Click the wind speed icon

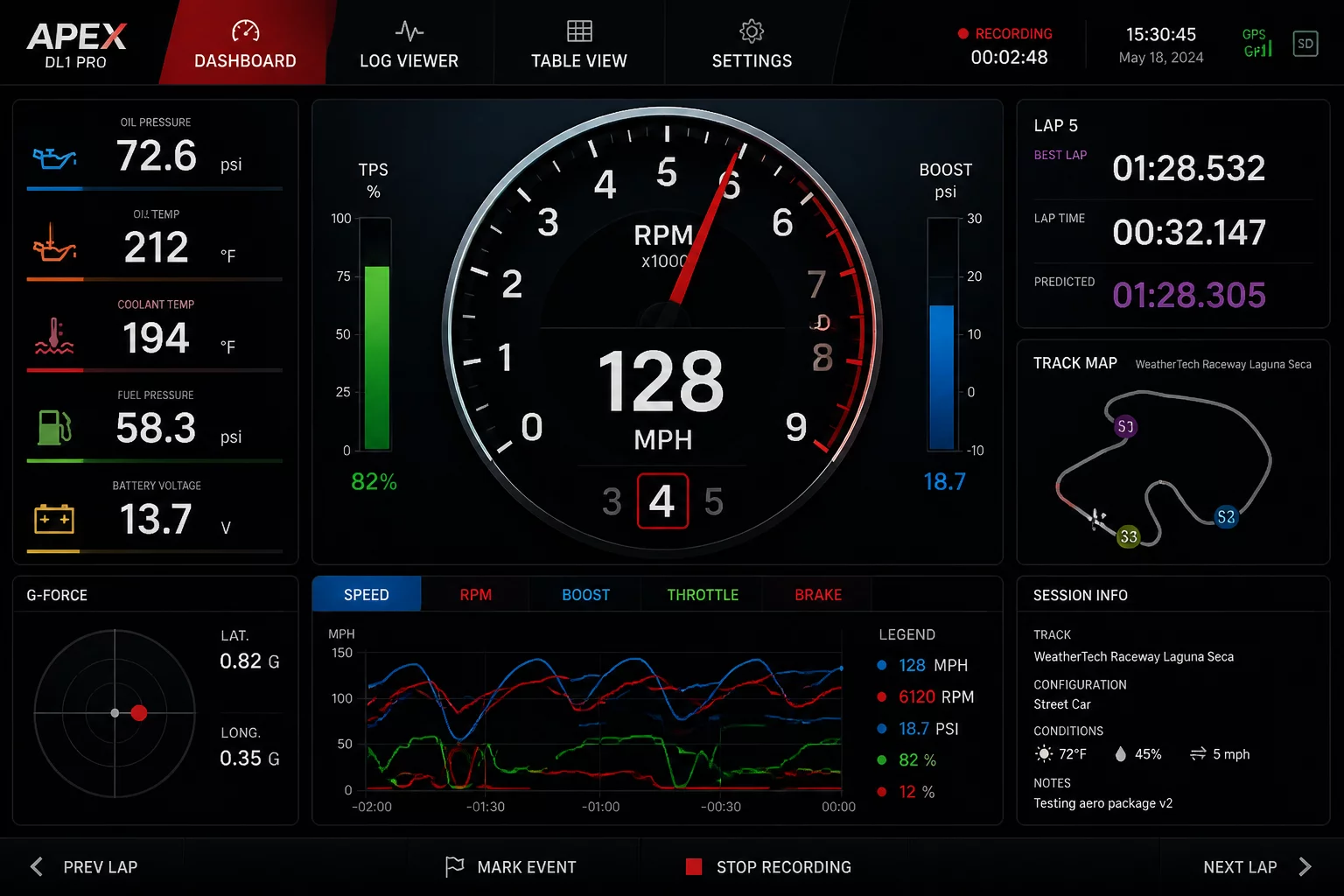click(x=1198, y=754)
